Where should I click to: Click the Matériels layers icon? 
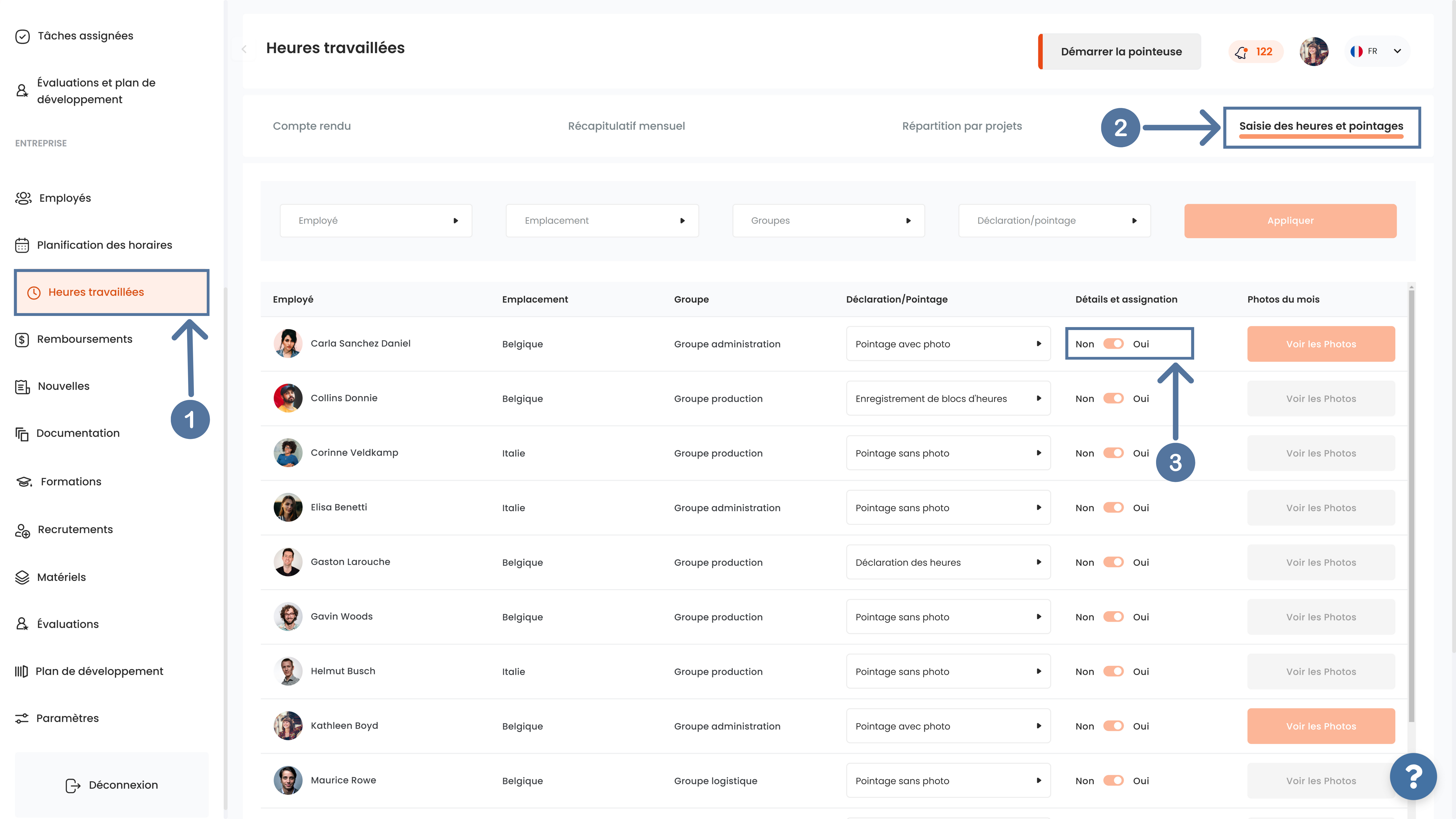22,577
